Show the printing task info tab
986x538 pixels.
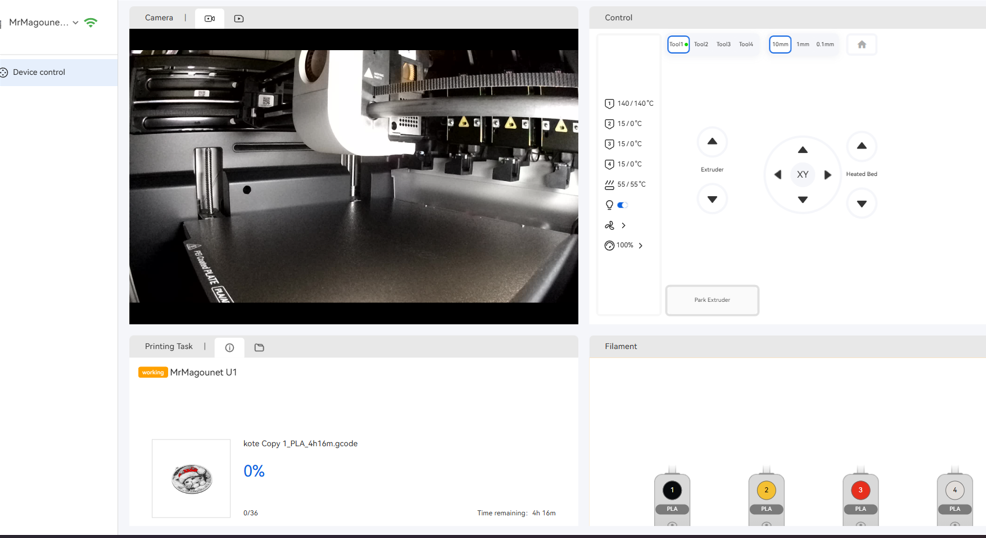[x=229, y=347]
